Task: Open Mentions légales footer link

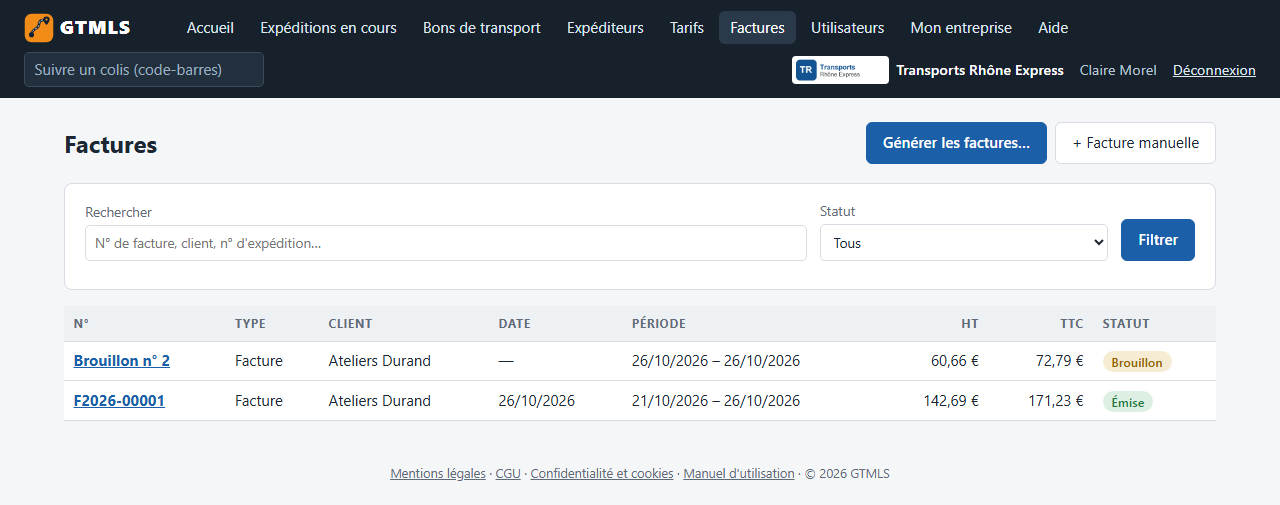Action: [x=438, y=474]
